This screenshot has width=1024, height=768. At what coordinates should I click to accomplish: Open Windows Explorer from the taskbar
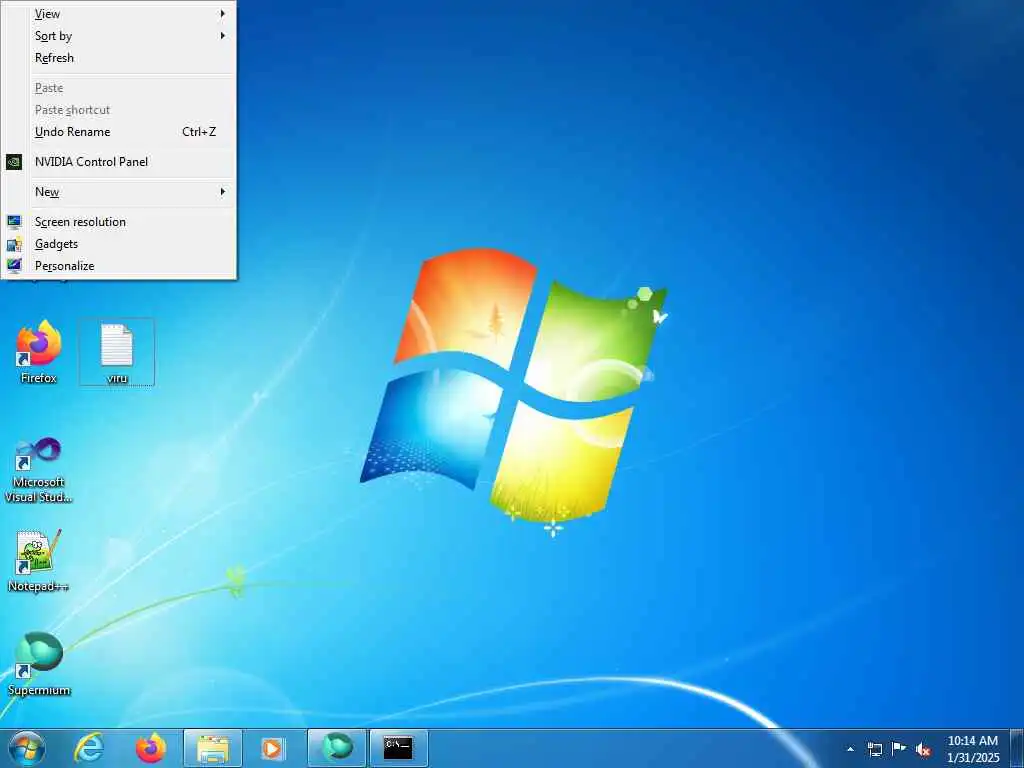tap(213, 748)
